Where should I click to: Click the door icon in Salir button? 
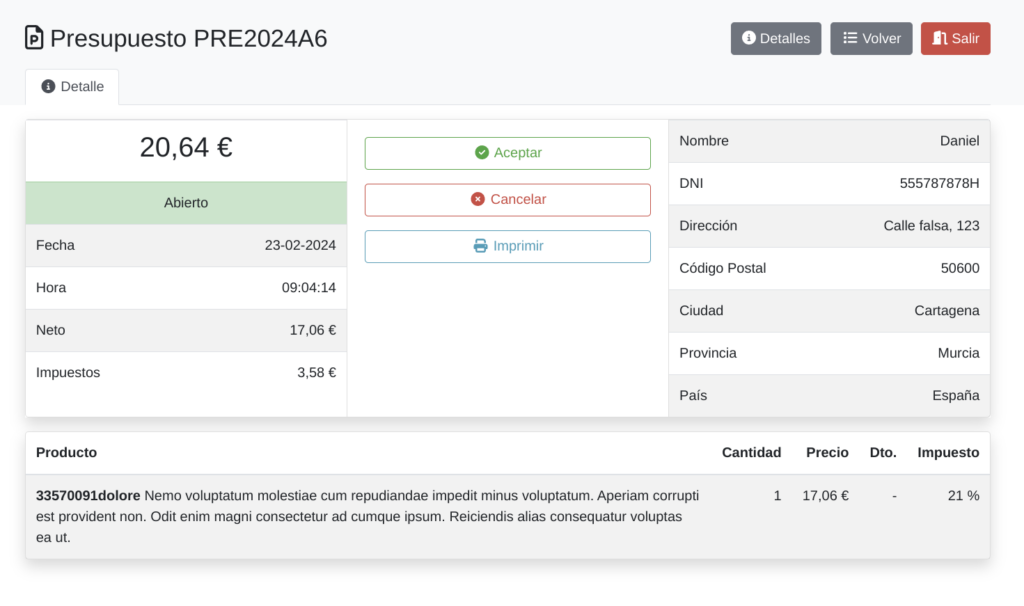coord(939,39)
